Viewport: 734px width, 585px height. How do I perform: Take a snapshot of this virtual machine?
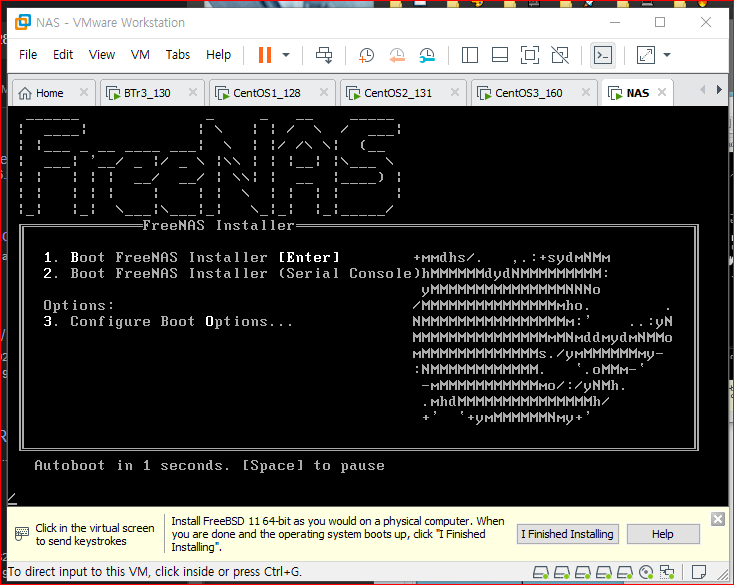tap(366, 55)
